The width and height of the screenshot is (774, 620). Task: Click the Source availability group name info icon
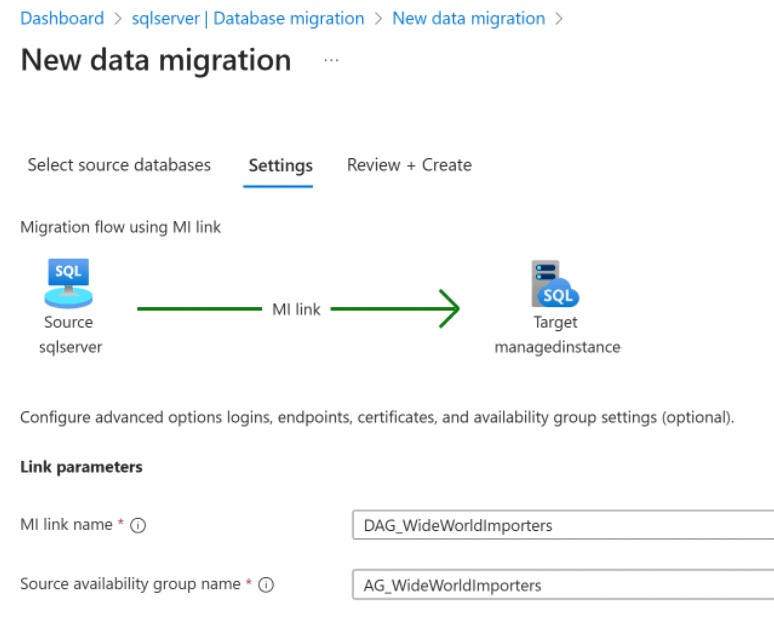point(266,586)
